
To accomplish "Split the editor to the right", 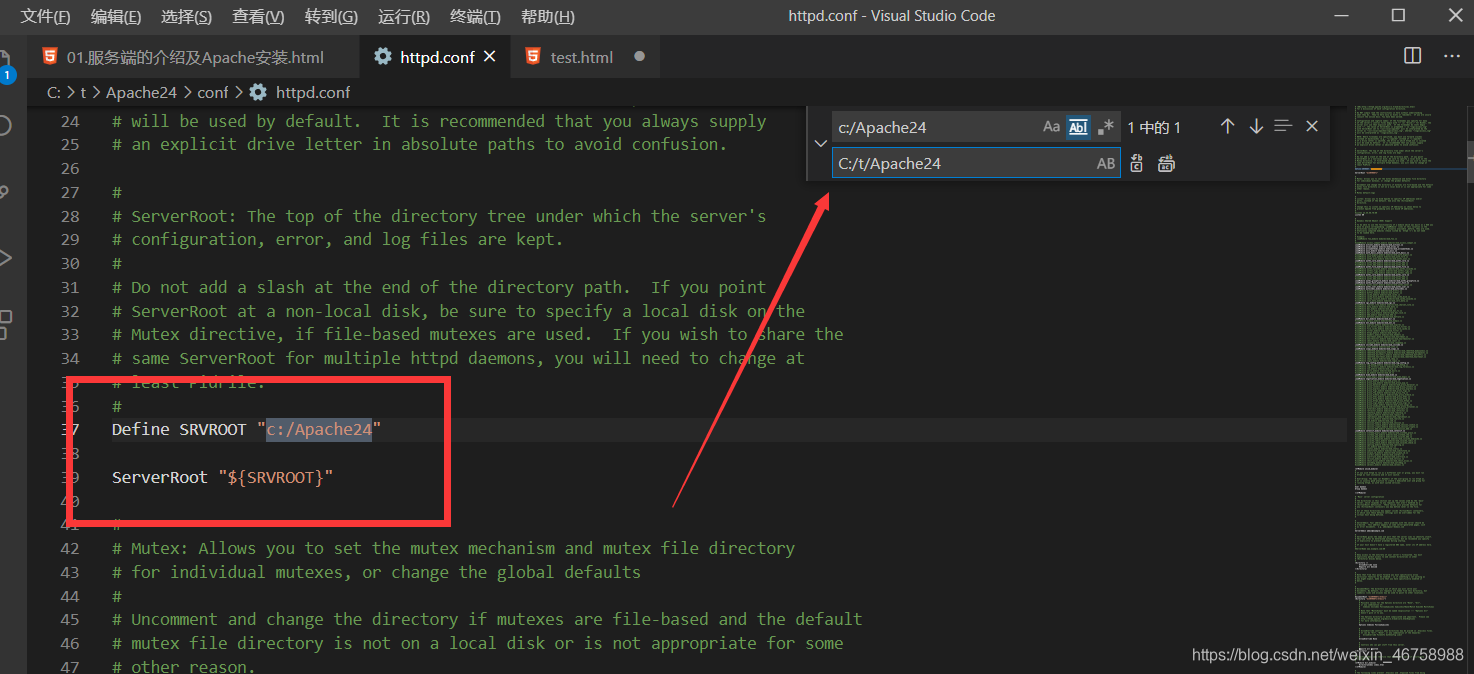I will tap(1412, 57).
